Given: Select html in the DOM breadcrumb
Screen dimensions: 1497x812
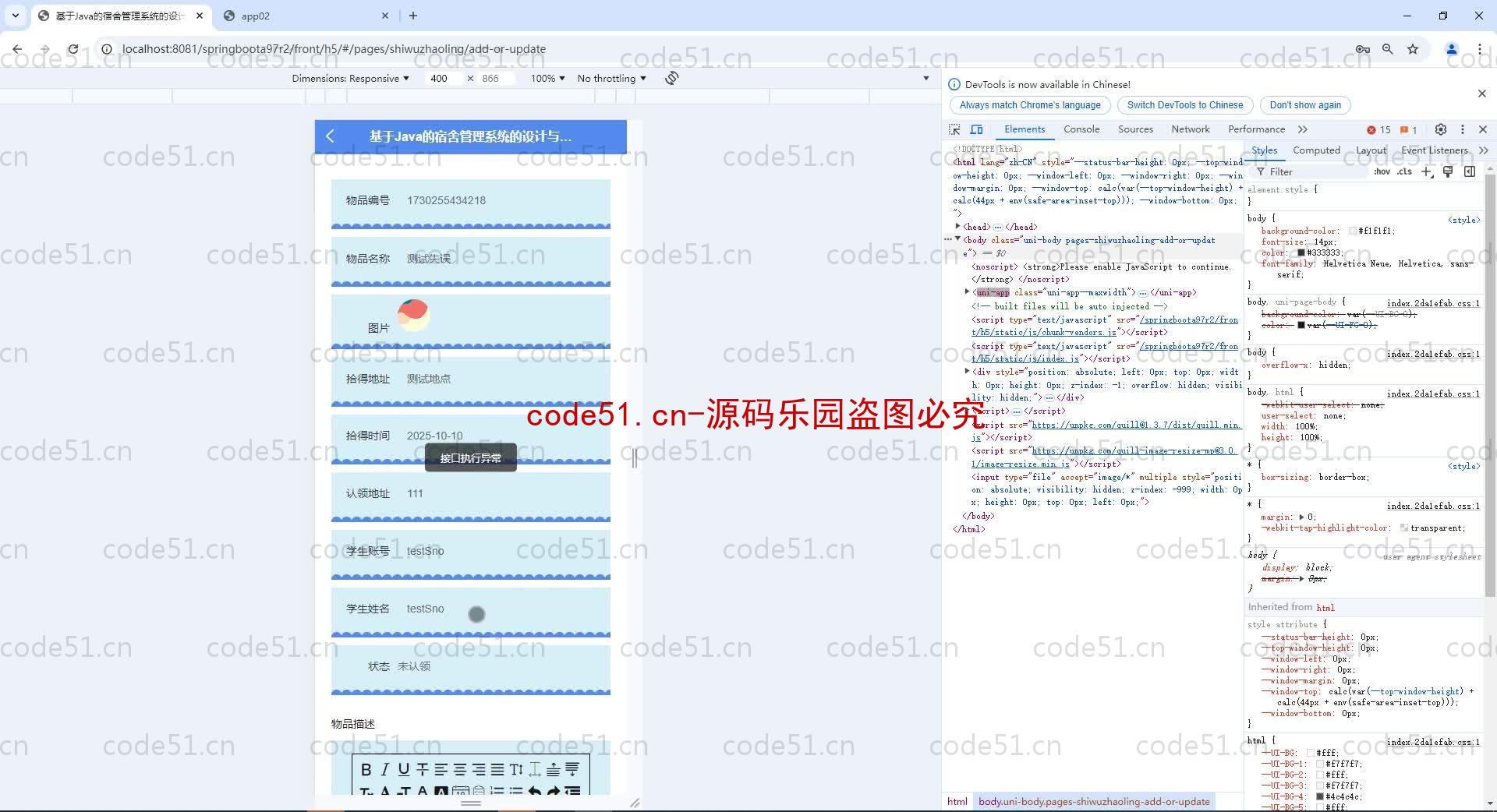Looking at the screenshot, I should [x=957, y=801].
